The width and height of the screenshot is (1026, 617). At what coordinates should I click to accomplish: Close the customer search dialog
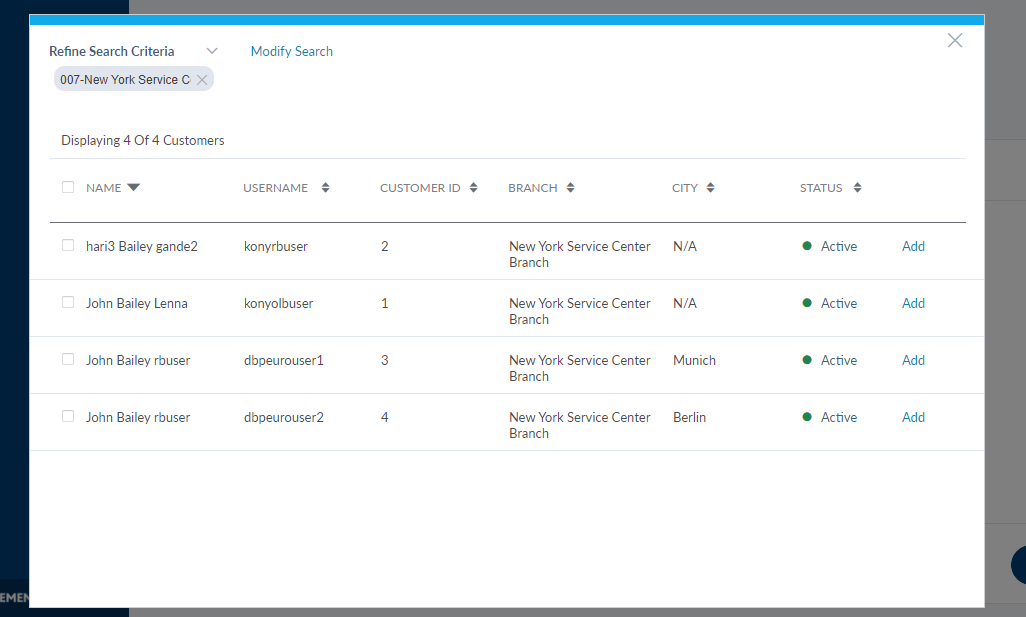[955, 40]
